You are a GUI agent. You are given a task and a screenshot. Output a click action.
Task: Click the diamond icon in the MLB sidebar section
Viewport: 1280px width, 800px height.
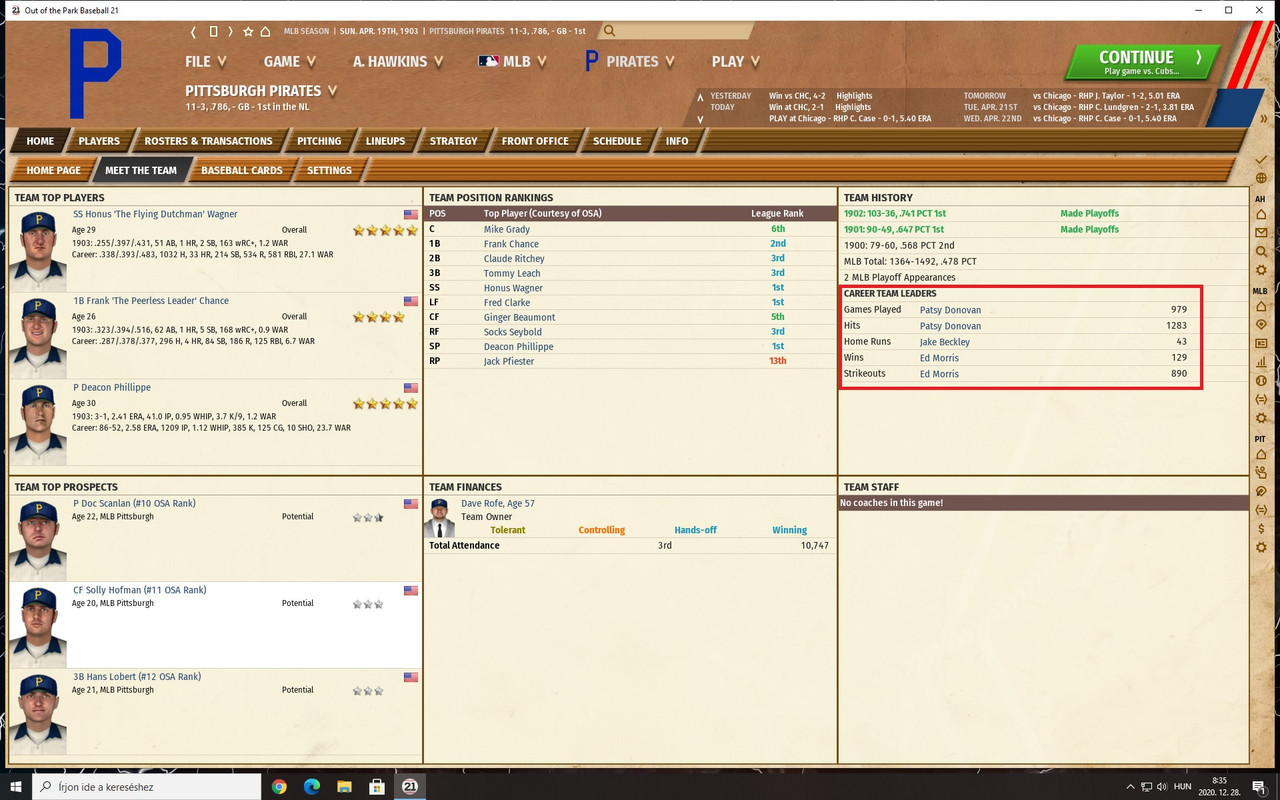(1261, 325)
